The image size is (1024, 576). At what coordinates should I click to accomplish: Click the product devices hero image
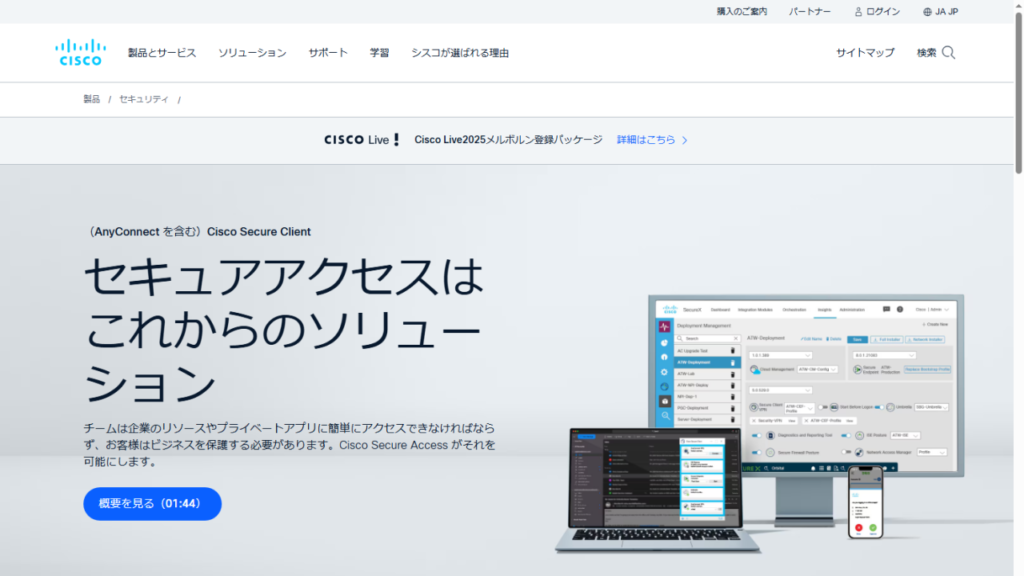(760, 423)
